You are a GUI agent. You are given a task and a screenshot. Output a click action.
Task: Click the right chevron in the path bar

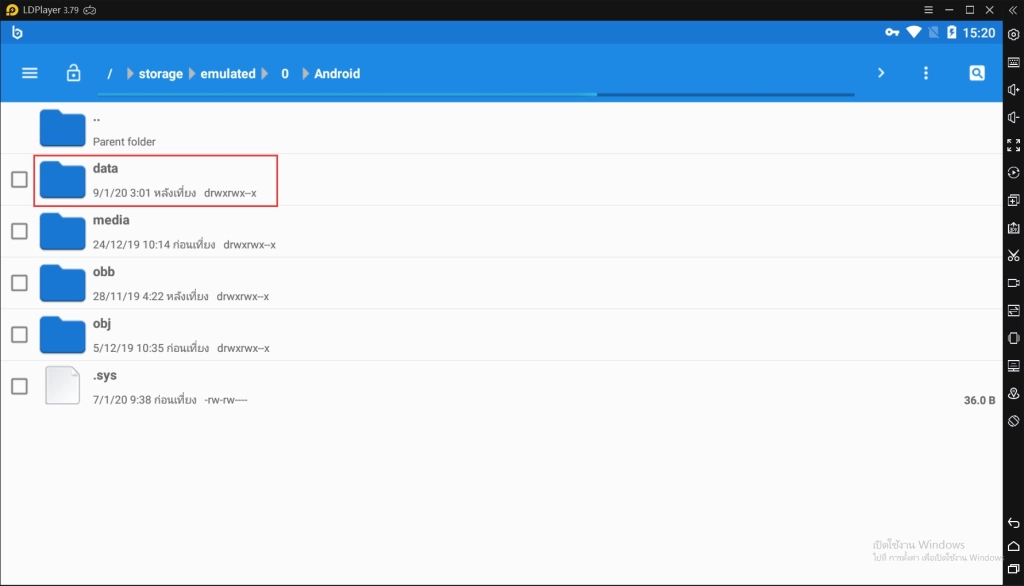click(881, 73)
